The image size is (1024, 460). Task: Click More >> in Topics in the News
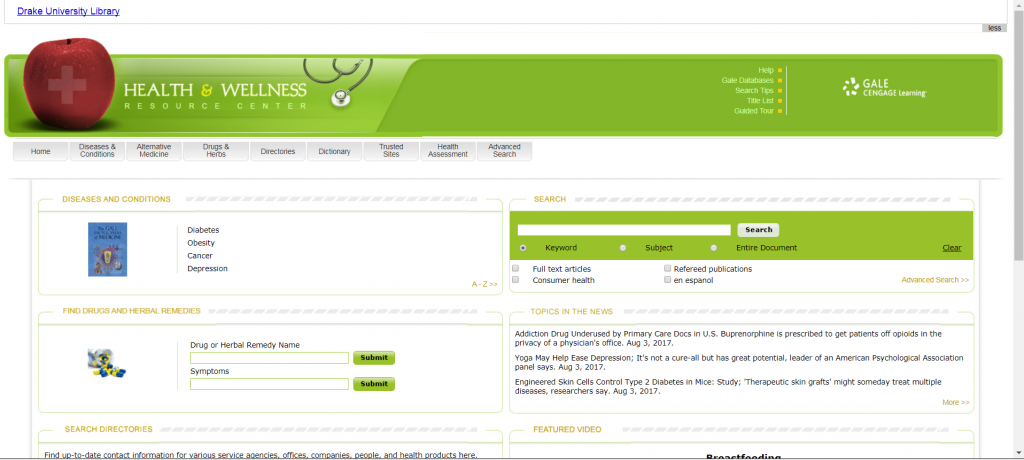point(955,402)
